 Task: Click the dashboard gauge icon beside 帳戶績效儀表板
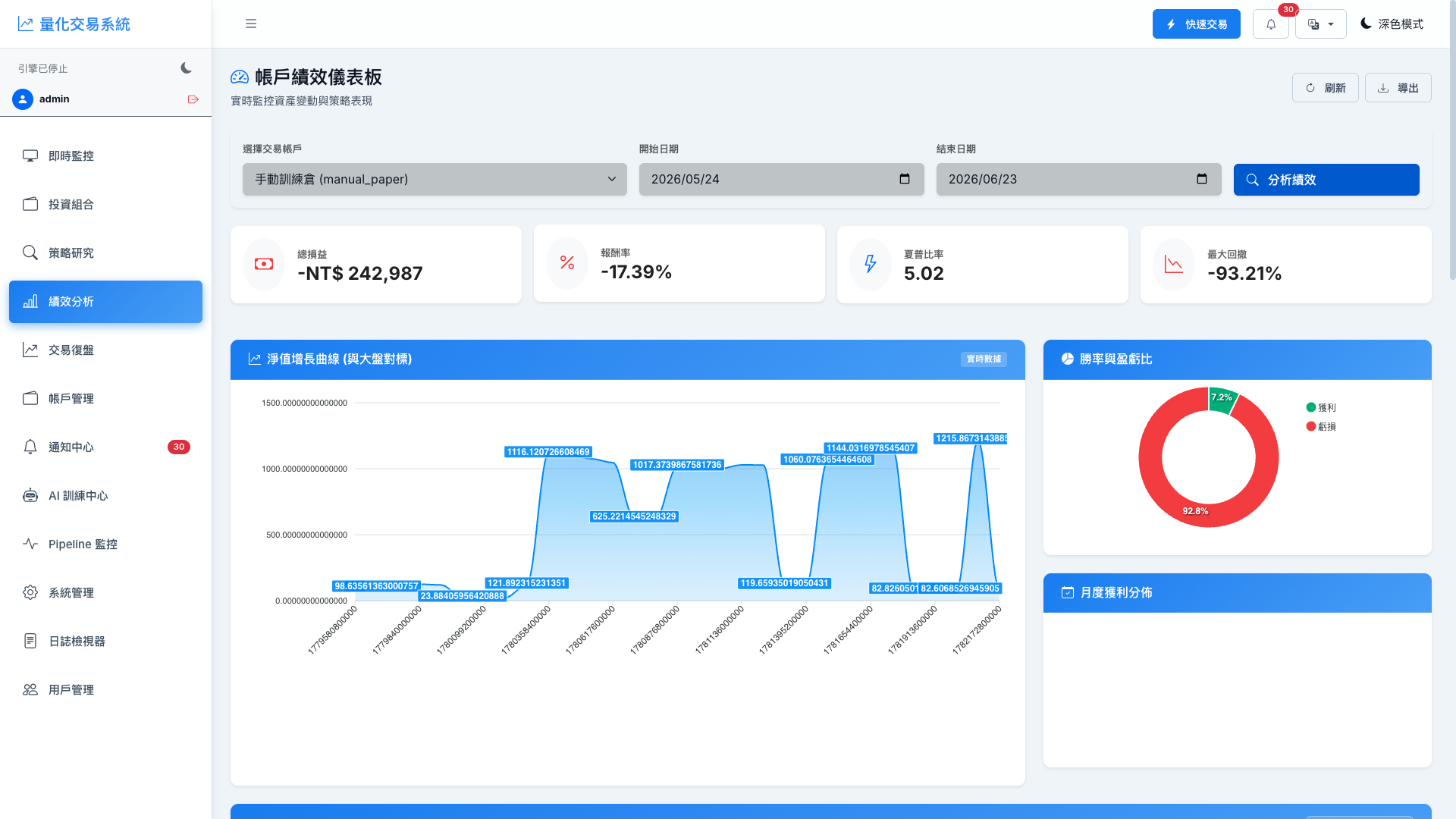pos(240,77)
